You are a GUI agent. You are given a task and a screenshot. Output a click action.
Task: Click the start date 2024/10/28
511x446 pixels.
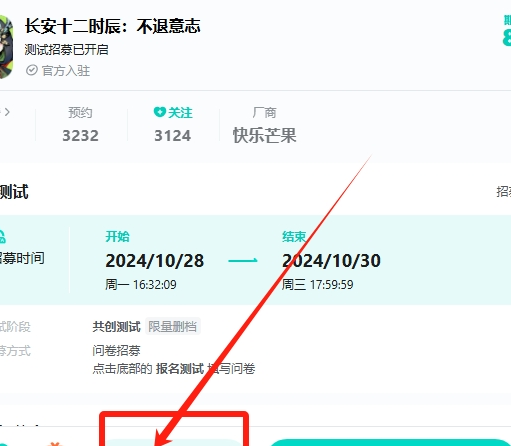tap(155, 261)
